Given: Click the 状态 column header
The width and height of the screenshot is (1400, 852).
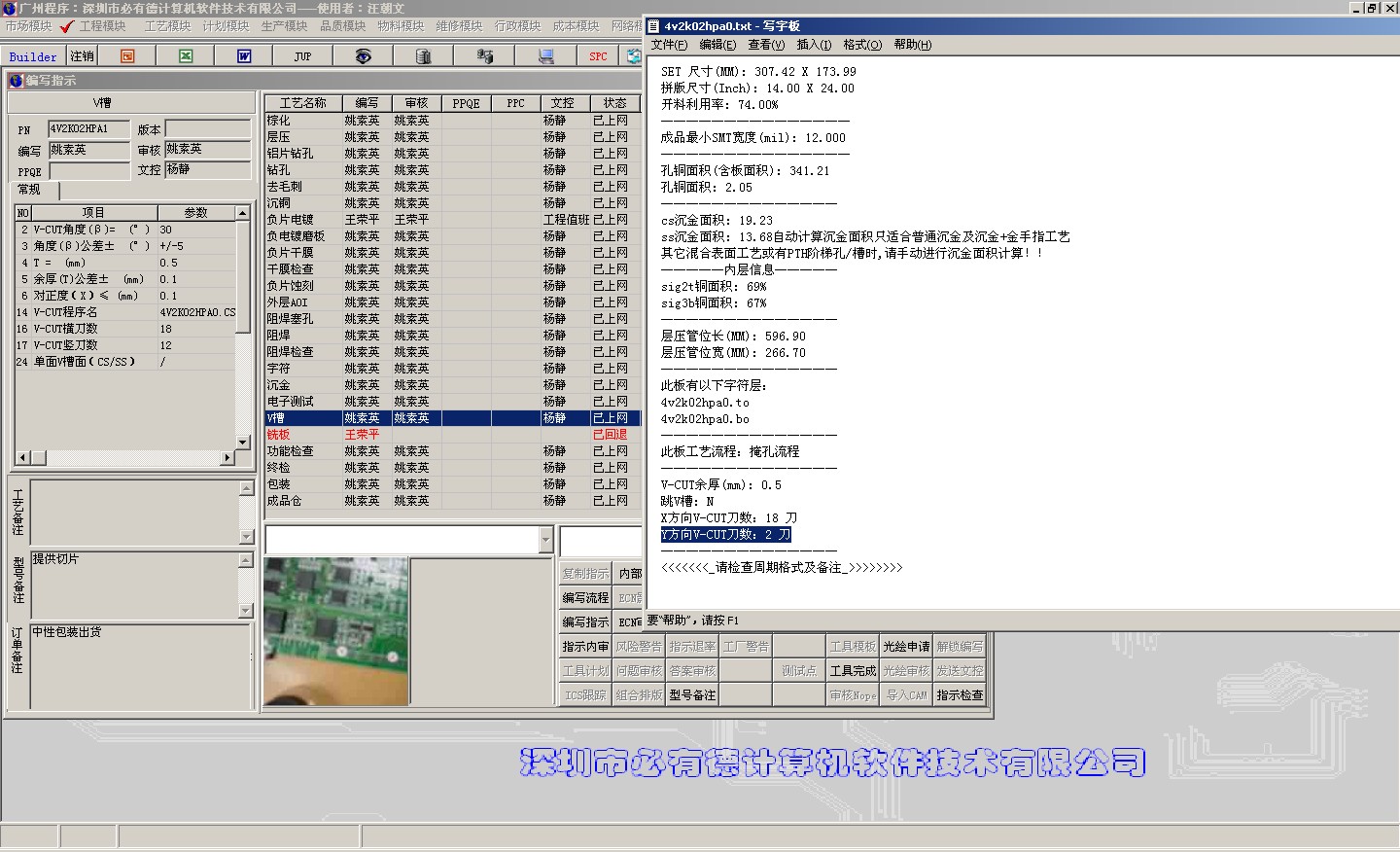Looking at the screenshot, I should tap(614, 103).
